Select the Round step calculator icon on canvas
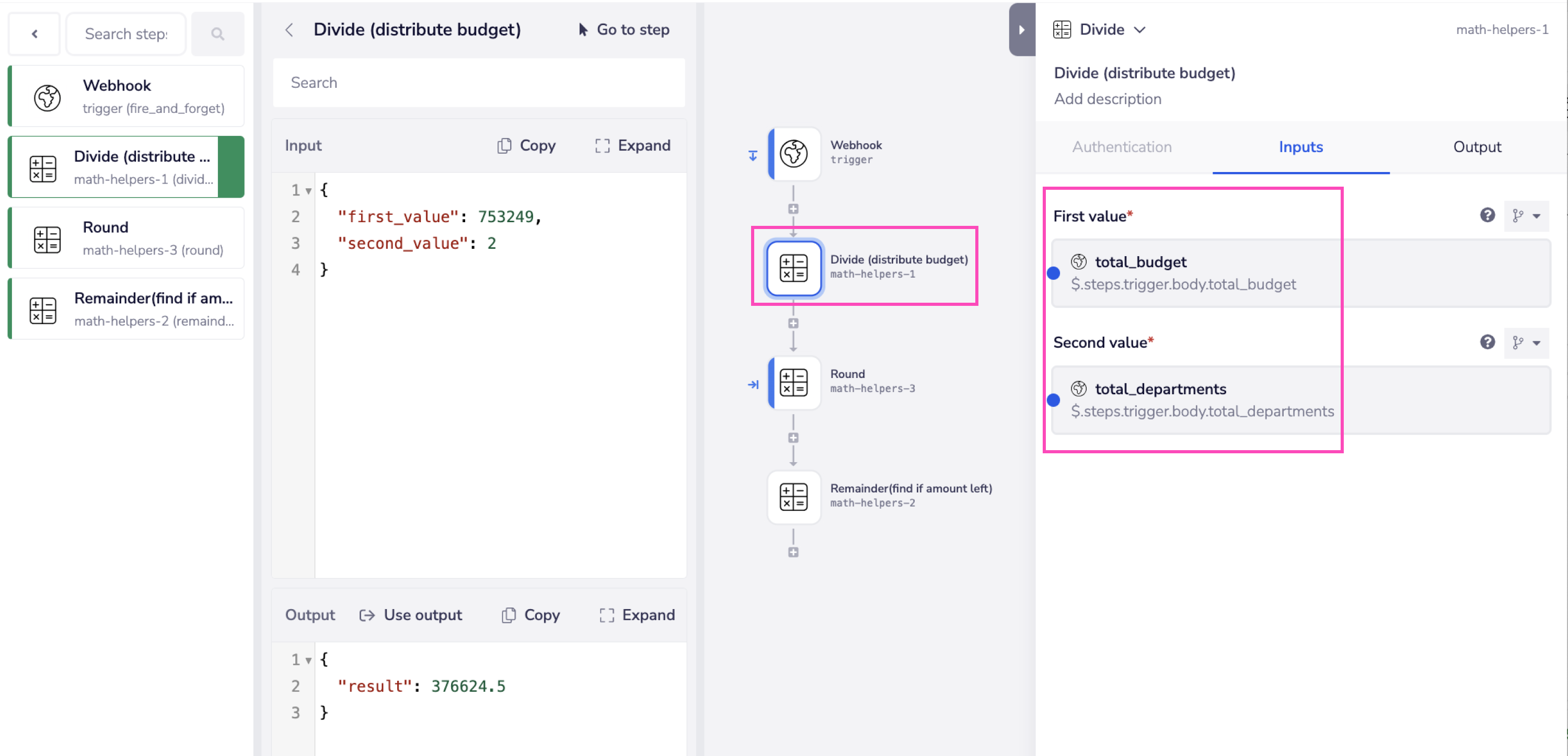The height and width of the screenshot is (756, 1568). tap(793, 382)
